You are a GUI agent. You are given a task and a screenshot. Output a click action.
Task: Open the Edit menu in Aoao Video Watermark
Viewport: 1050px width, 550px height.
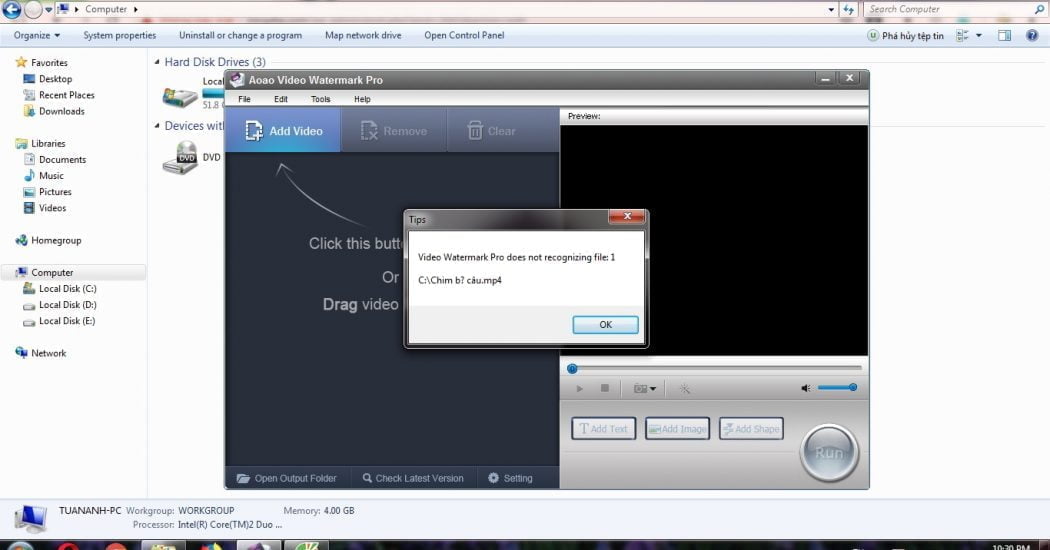point(281,99)
